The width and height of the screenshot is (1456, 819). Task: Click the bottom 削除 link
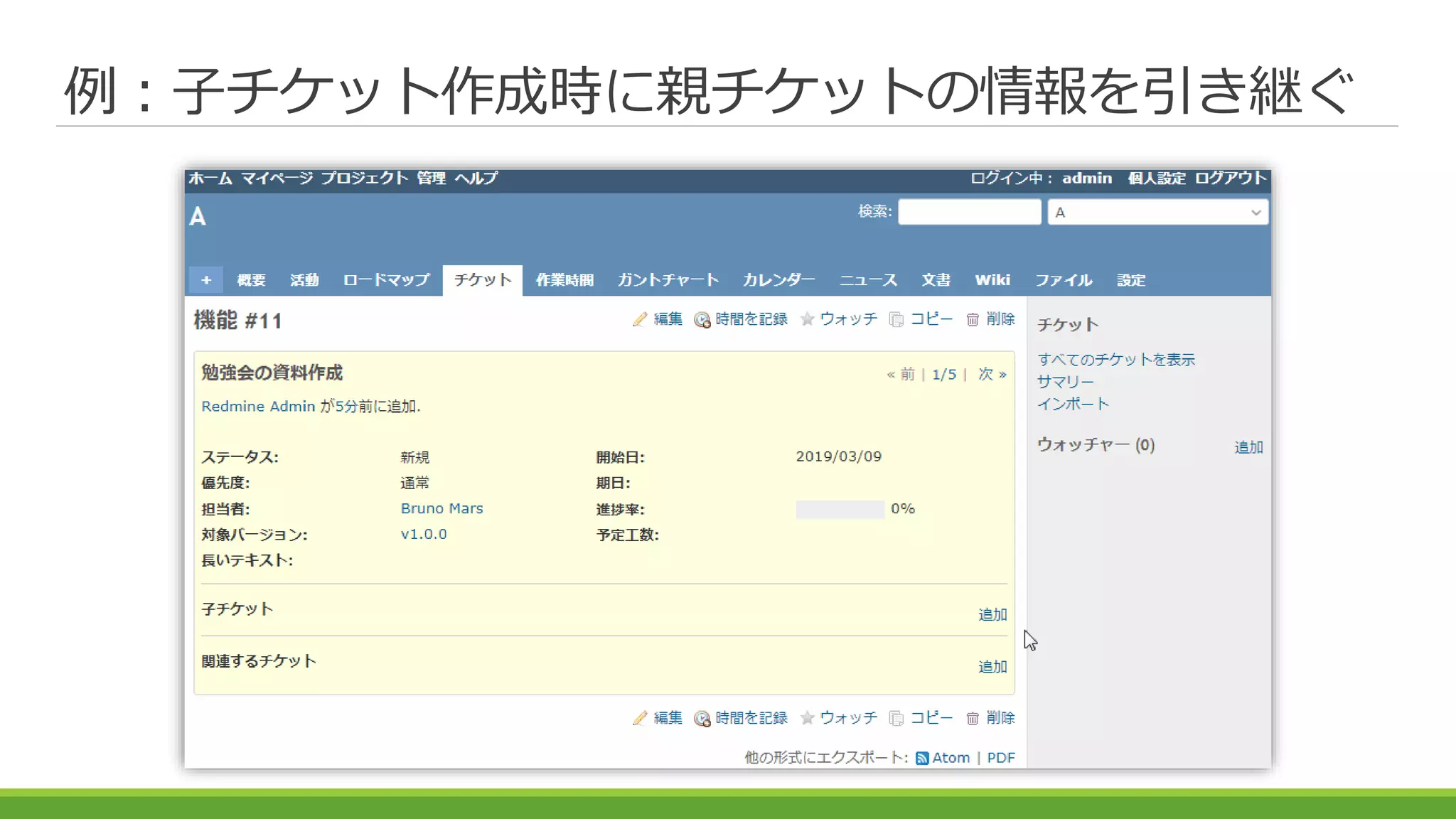(x=1000, y=718)
